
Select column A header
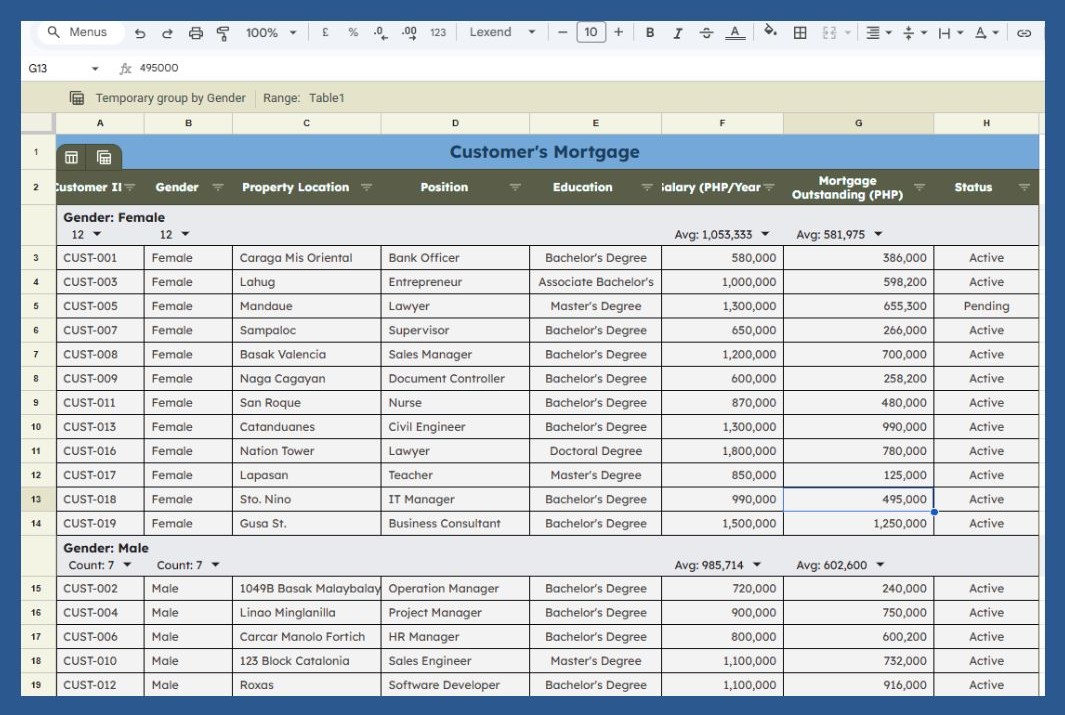(x=100, y=123)
